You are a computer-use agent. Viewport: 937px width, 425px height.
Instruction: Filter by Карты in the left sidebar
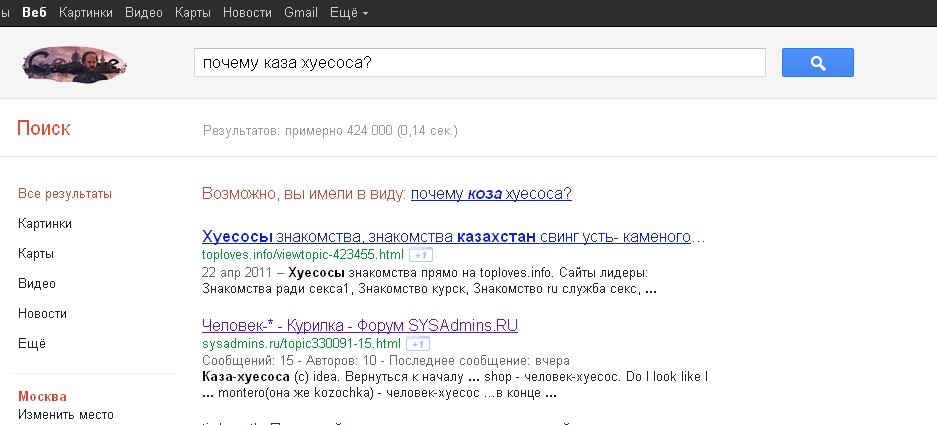click(36, 253)
